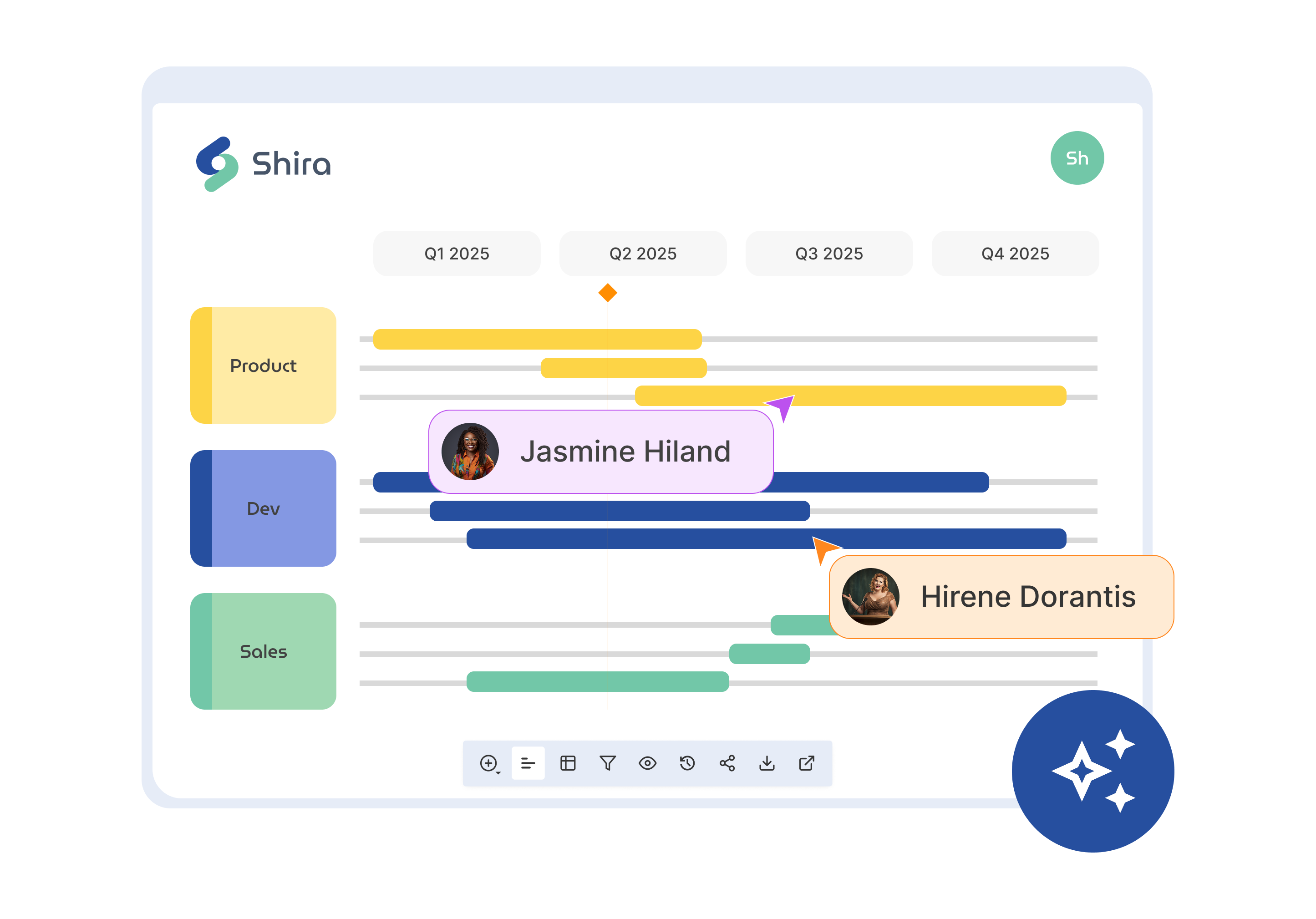Screen dimensions: 1316x919
Task: Select the Q3 2025 quarter tab
Action: coord(829,254)
